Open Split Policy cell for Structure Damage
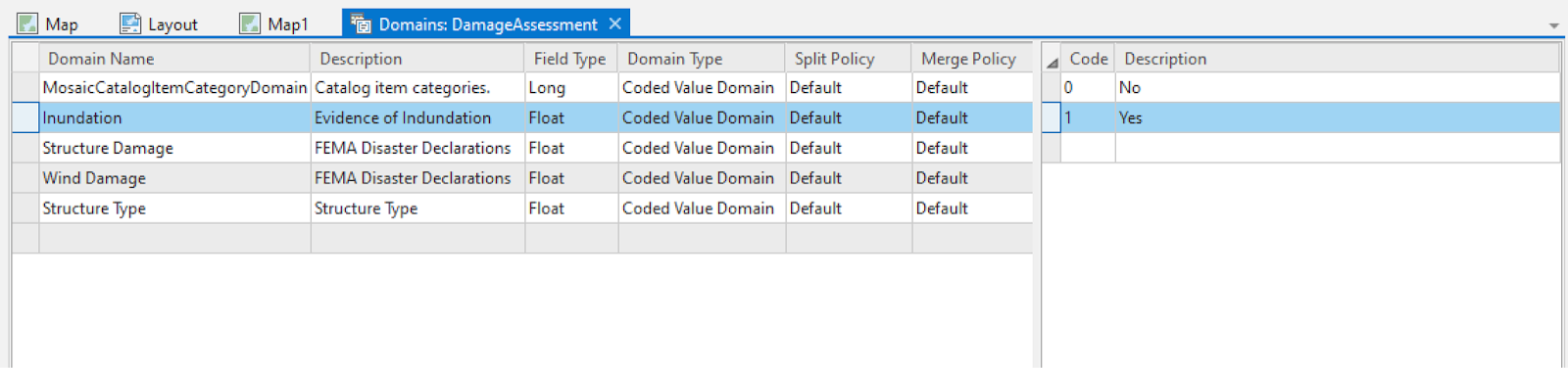 pos(849,148)
